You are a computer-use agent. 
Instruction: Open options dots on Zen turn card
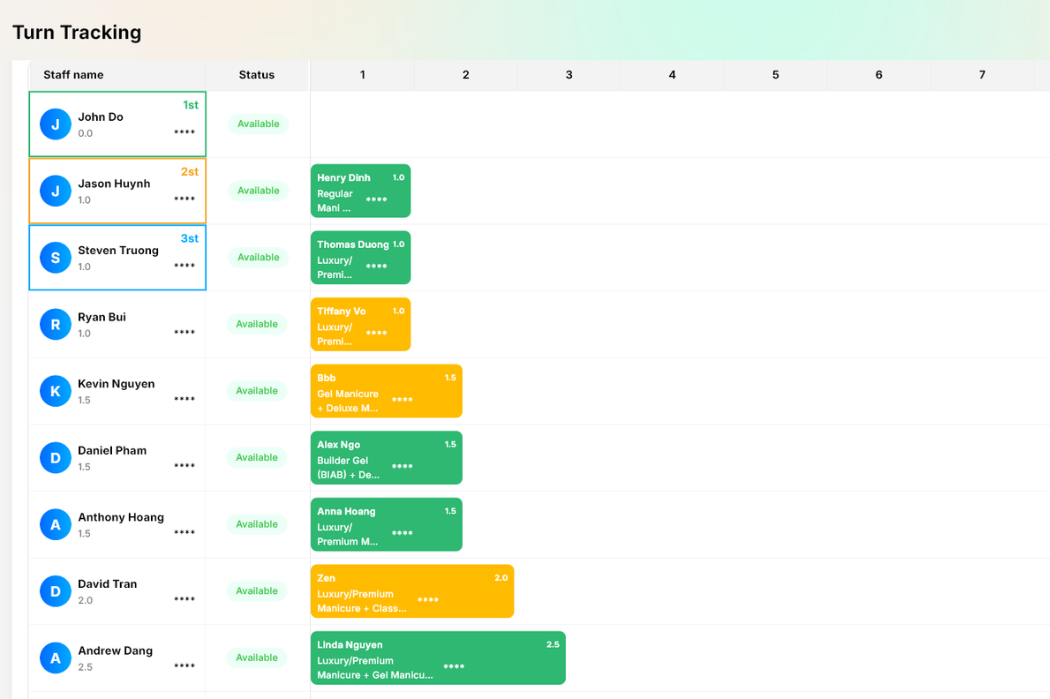click(428, 600)
